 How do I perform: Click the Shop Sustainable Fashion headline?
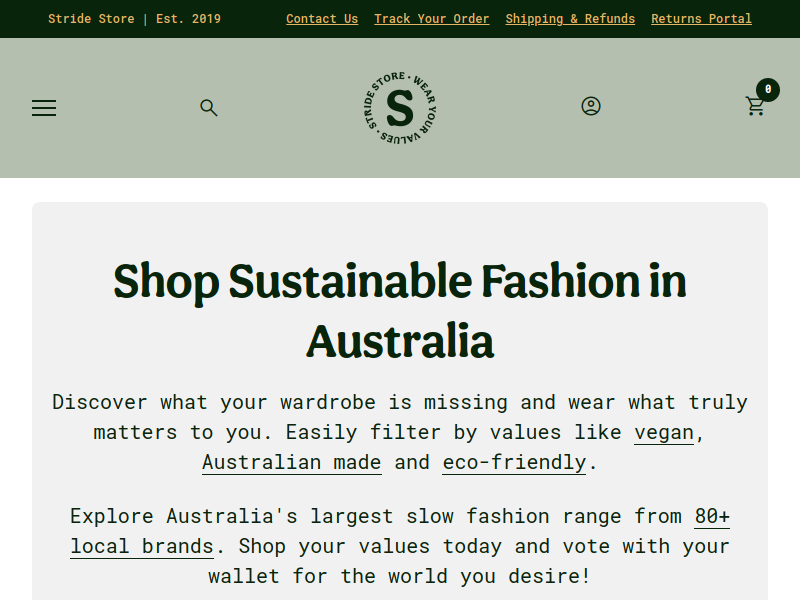400,310
